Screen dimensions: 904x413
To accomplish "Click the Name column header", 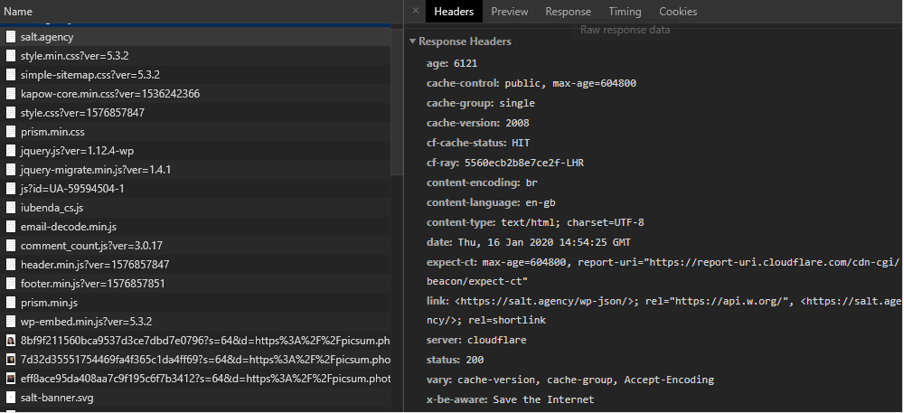I will (x=18, y=12).
